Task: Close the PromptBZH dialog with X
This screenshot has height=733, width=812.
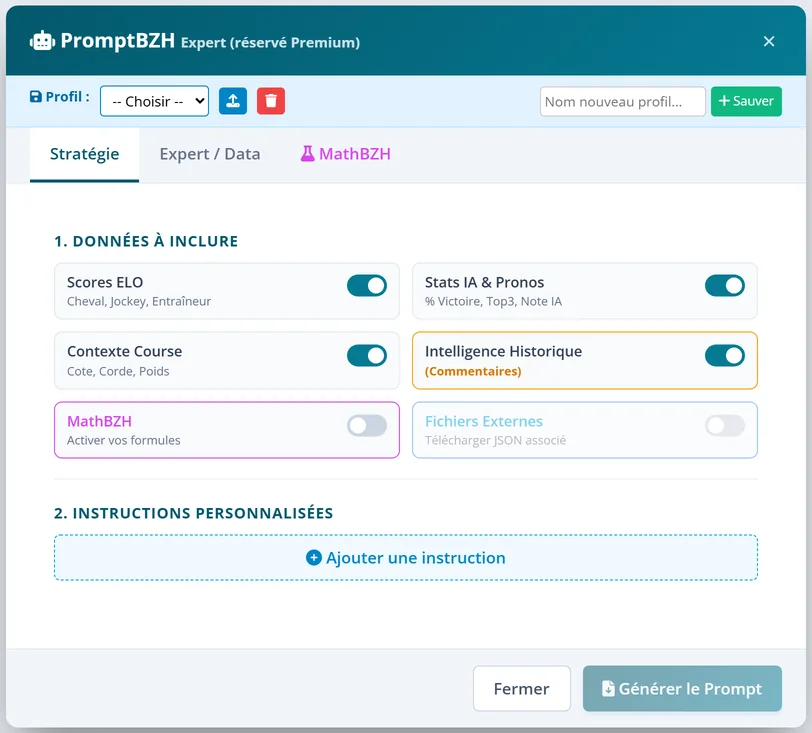Action: point(769,41)
